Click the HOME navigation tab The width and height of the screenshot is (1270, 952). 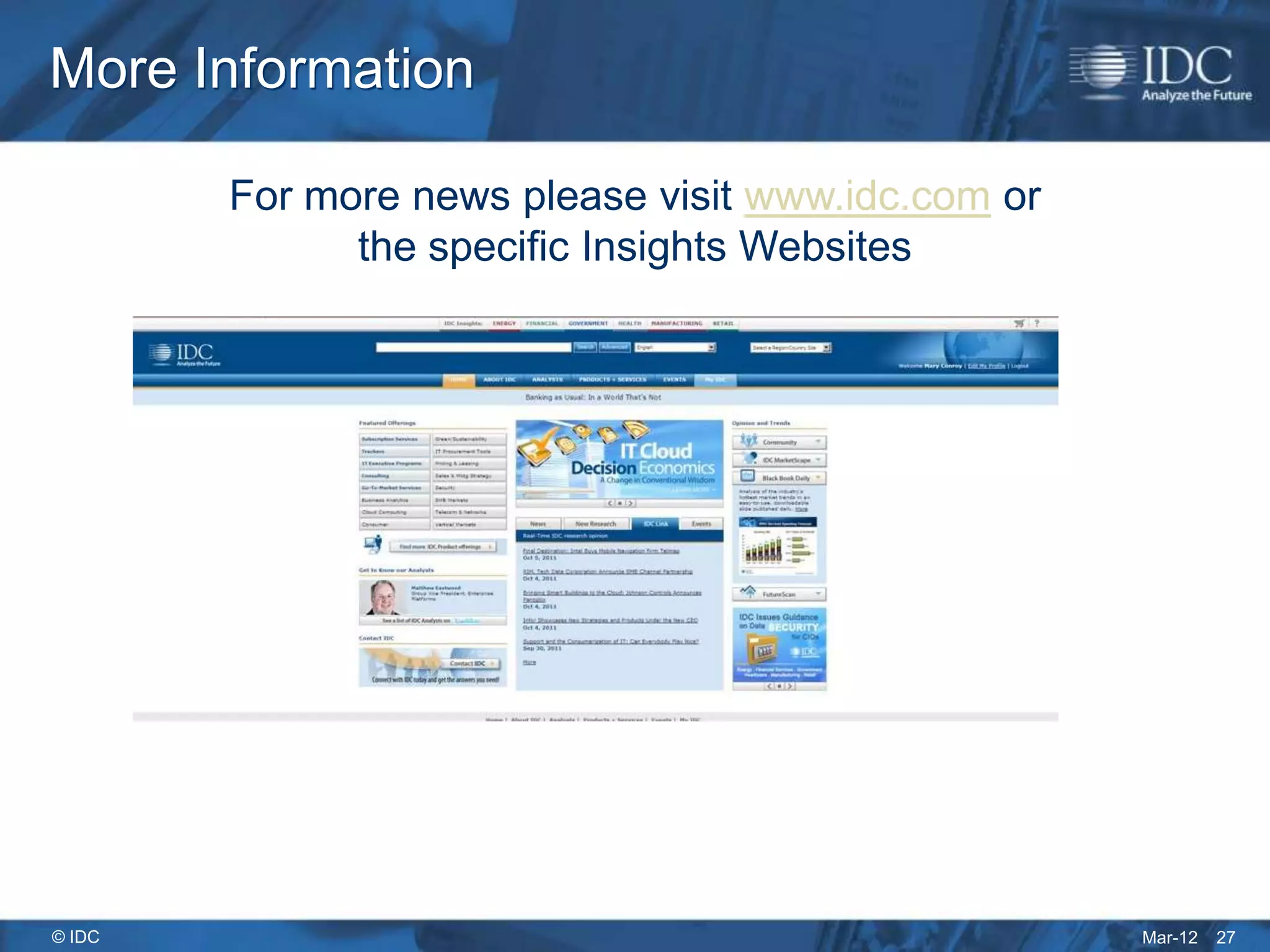pos(458,380)
